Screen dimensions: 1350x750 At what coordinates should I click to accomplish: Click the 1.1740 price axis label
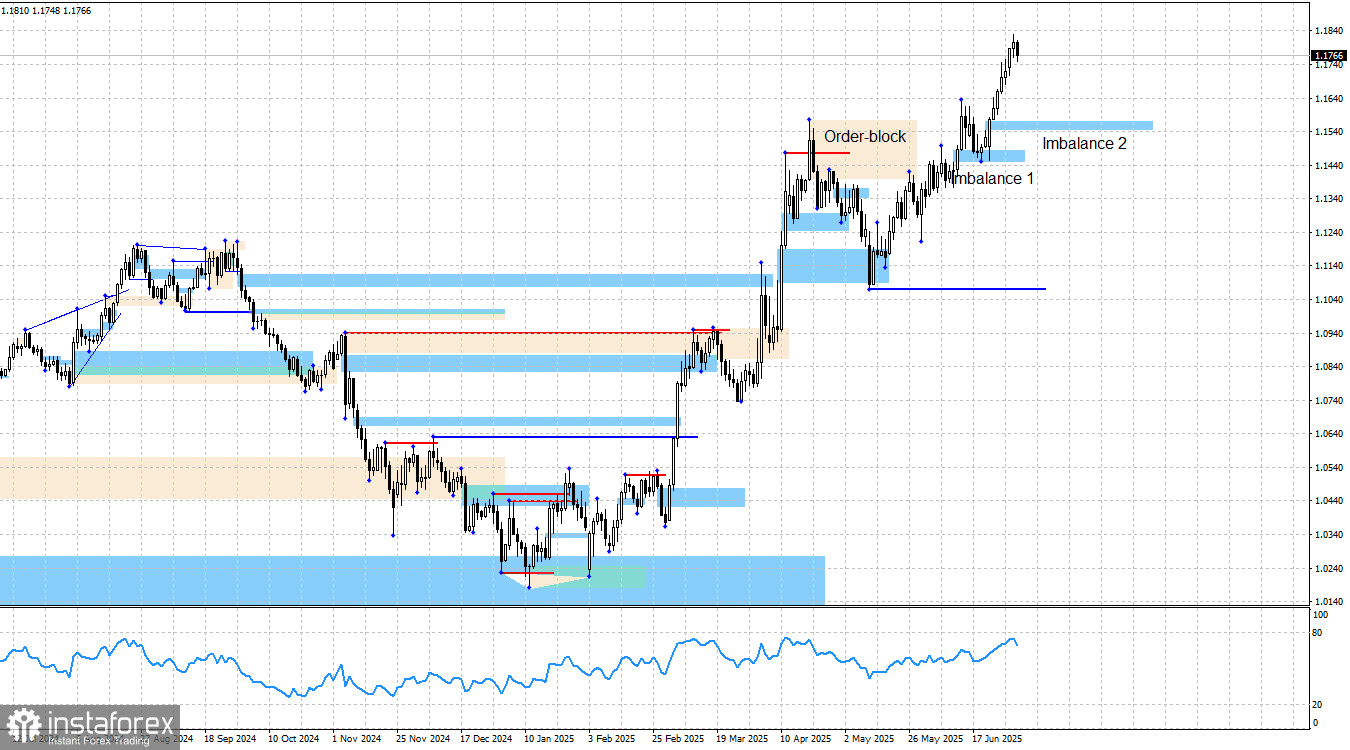1328,65
